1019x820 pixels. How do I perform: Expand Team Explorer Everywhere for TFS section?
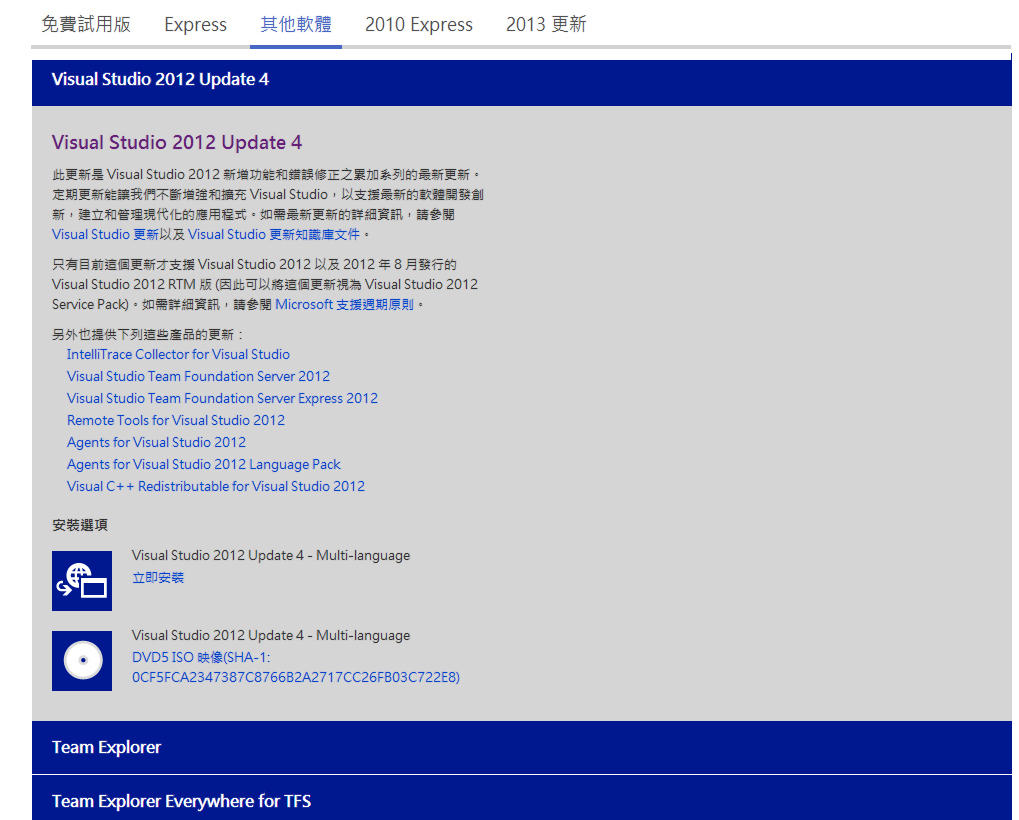click(x=522, y=799)
